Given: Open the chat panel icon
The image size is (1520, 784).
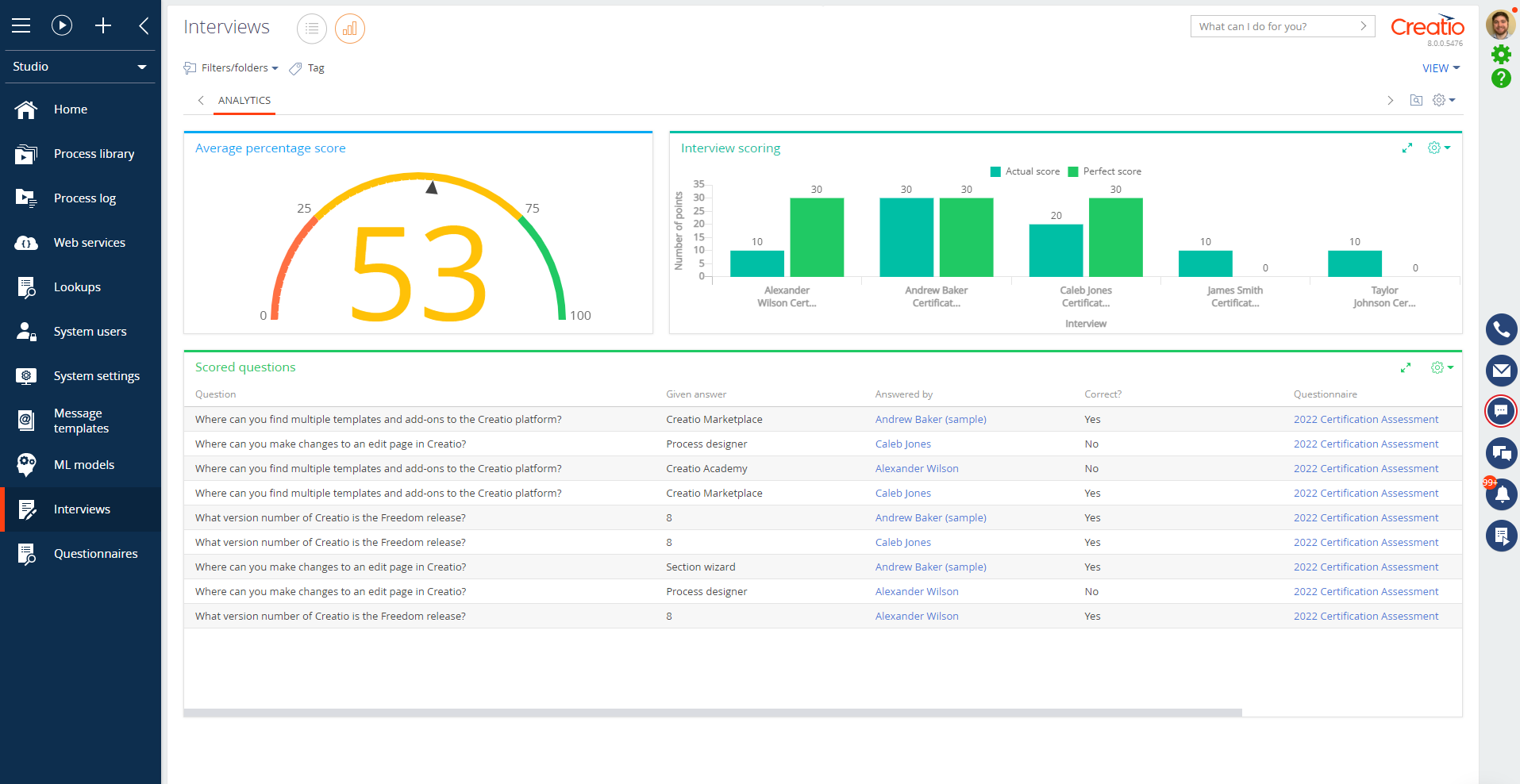Looking at the screenshot, I should pos(1501,411).
